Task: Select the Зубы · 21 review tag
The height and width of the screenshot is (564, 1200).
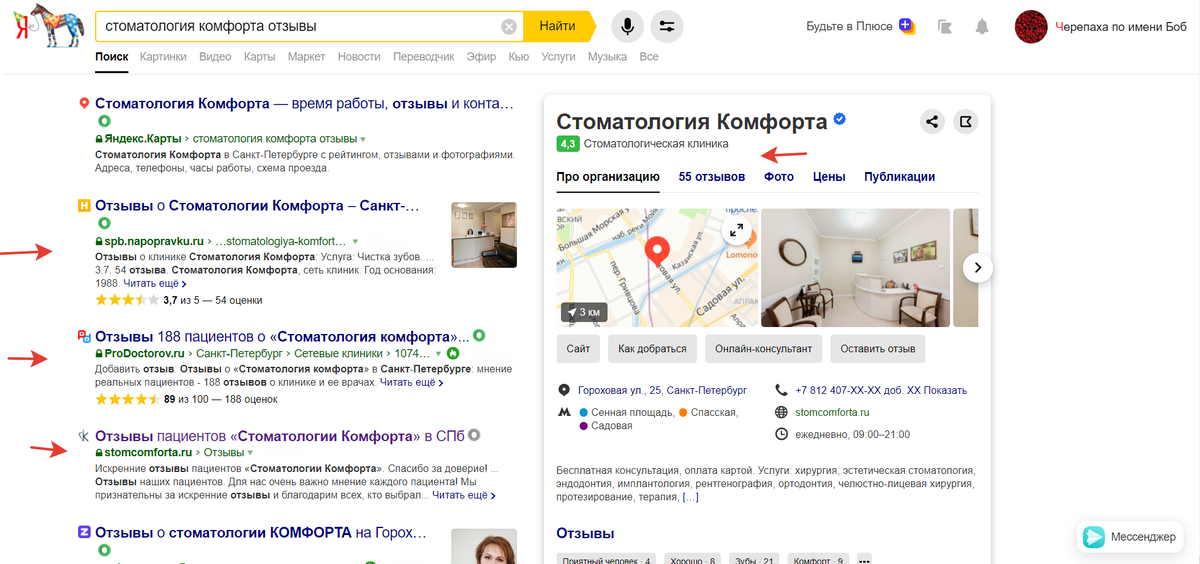Action: [752, 561]
